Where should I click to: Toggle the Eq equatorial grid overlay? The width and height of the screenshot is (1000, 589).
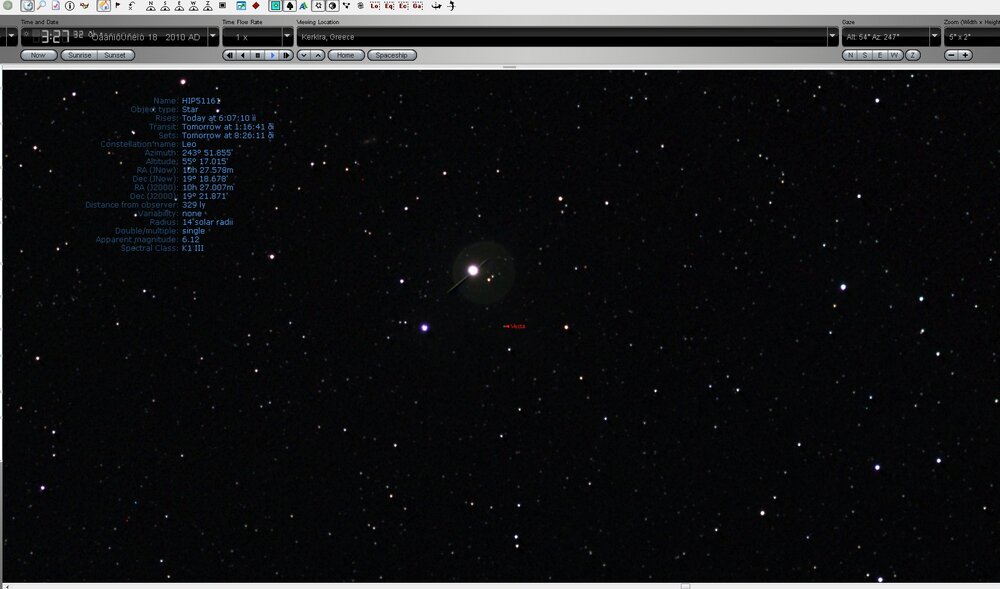point(389,6)
